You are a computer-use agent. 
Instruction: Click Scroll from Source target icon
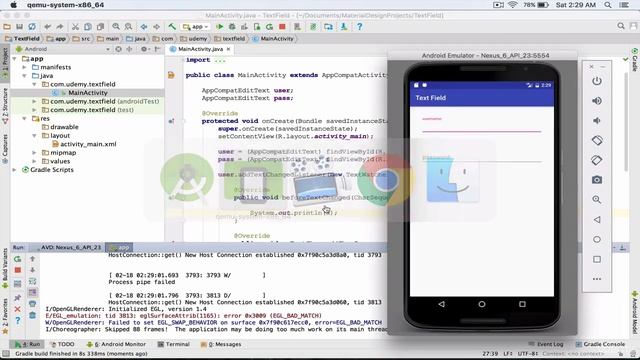118,49
